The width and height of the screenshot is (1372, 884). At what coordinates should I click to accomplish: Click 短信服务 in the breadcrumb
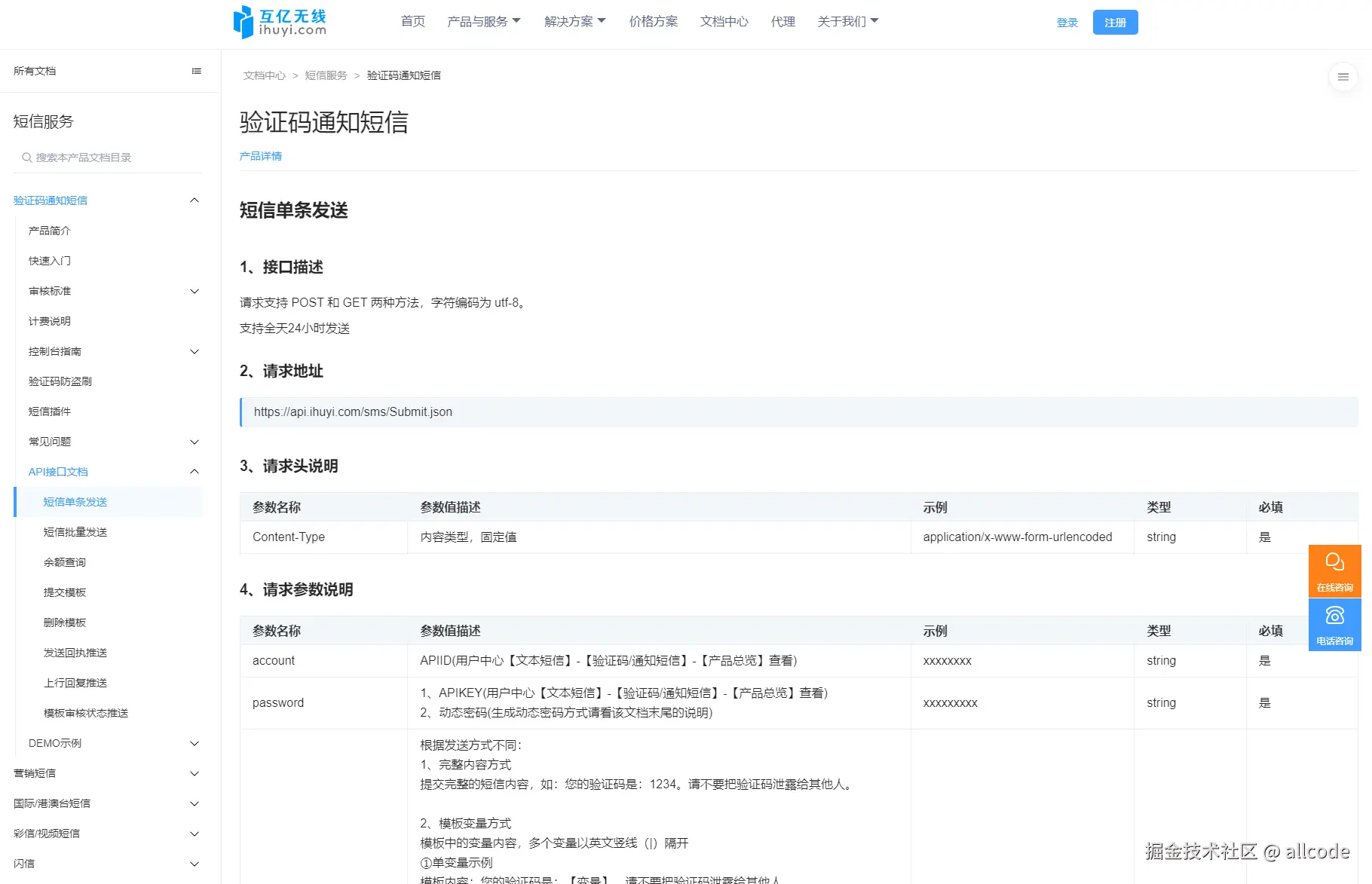[326, 75]
